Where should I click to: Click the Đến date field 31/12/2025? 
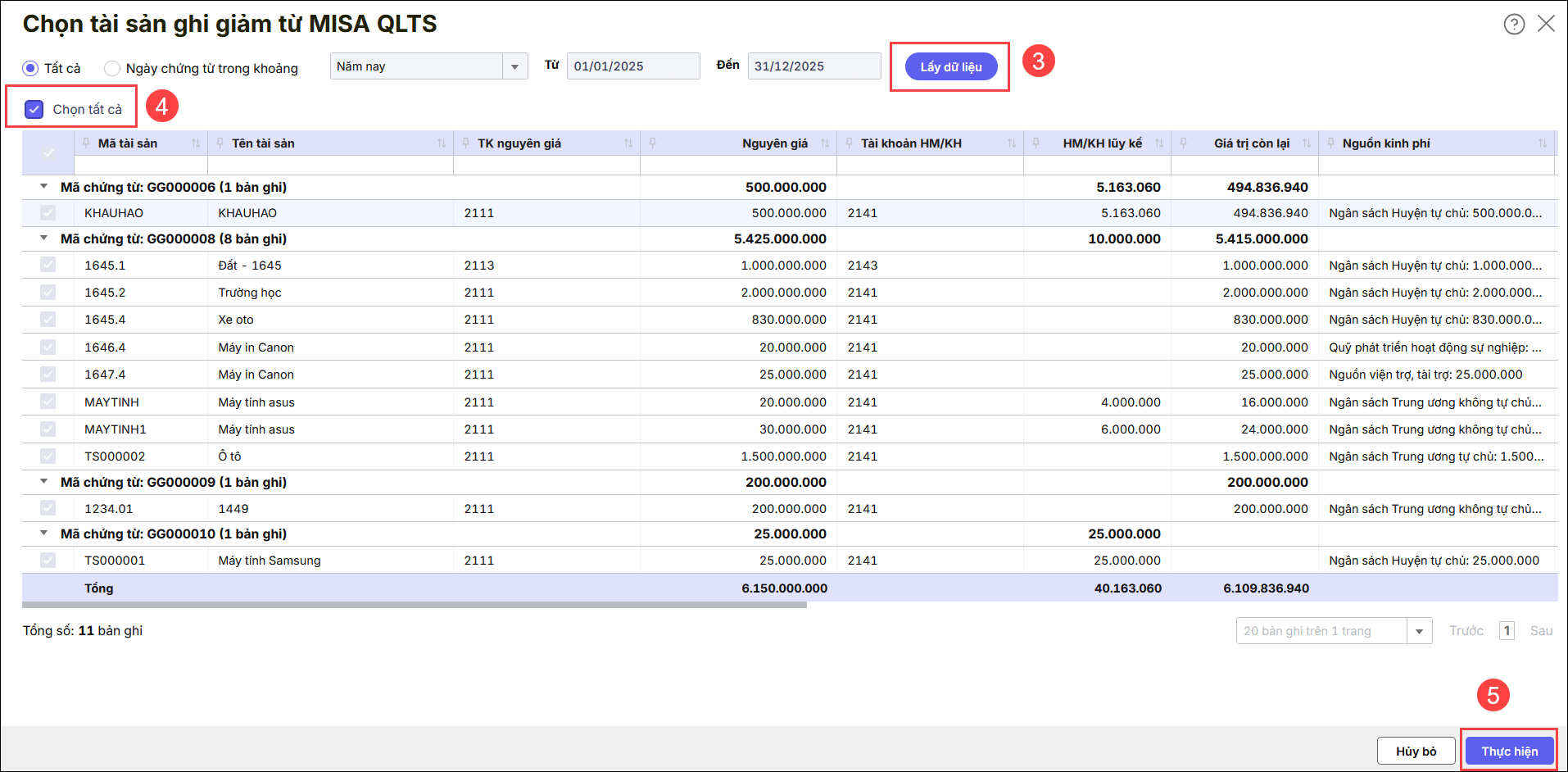click(814, 66)
